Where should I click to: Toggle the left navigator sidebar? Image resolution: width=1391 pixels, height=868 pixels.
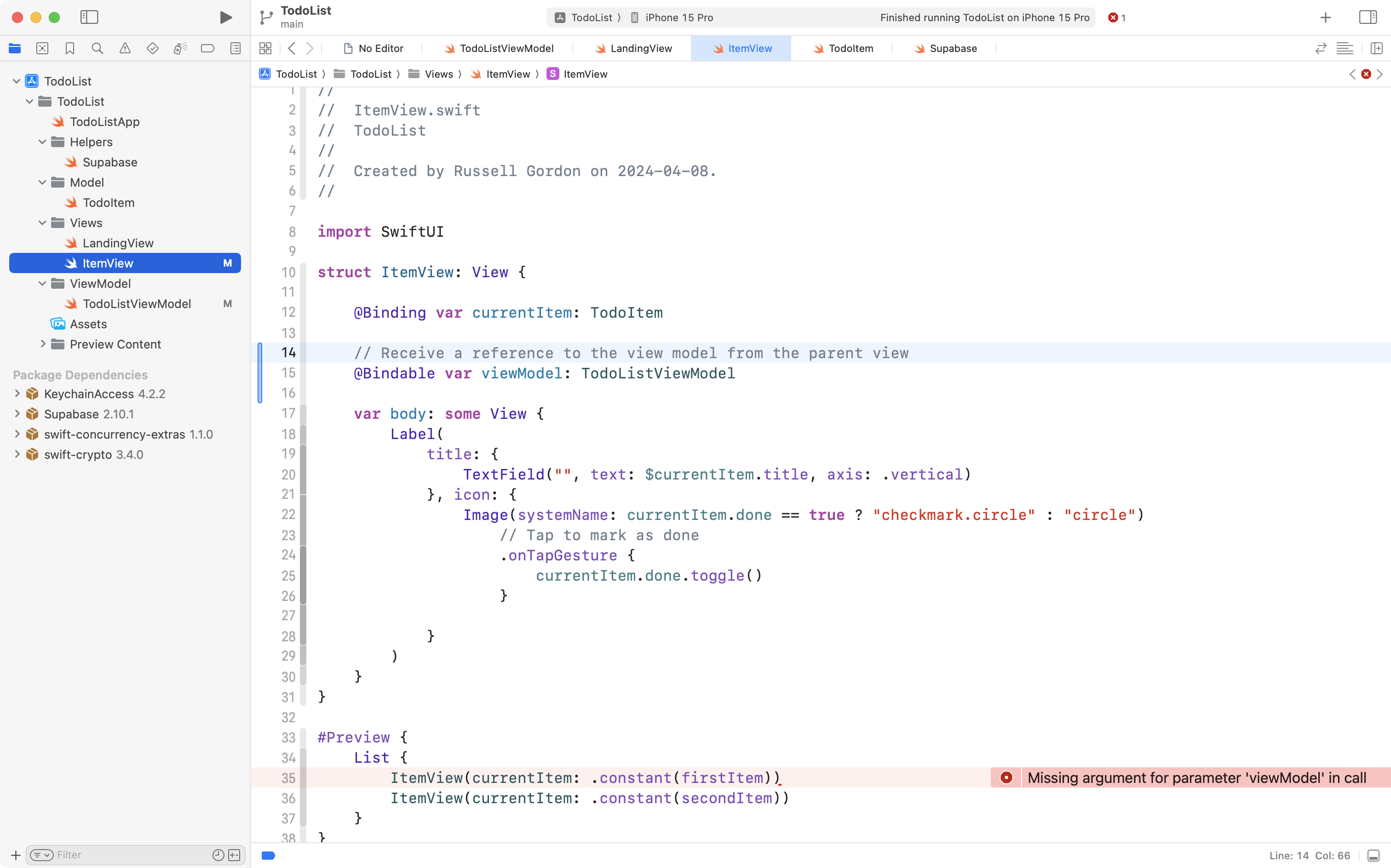[x=90, y=18]
